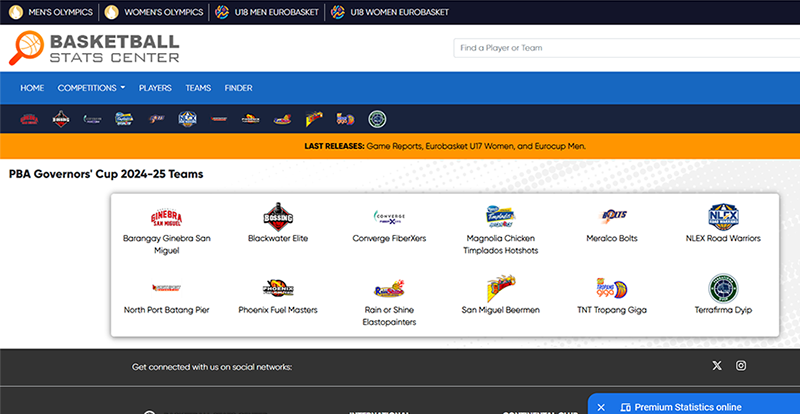
Task: Click large Rain or Shine logo in grid
Action: 389,289
